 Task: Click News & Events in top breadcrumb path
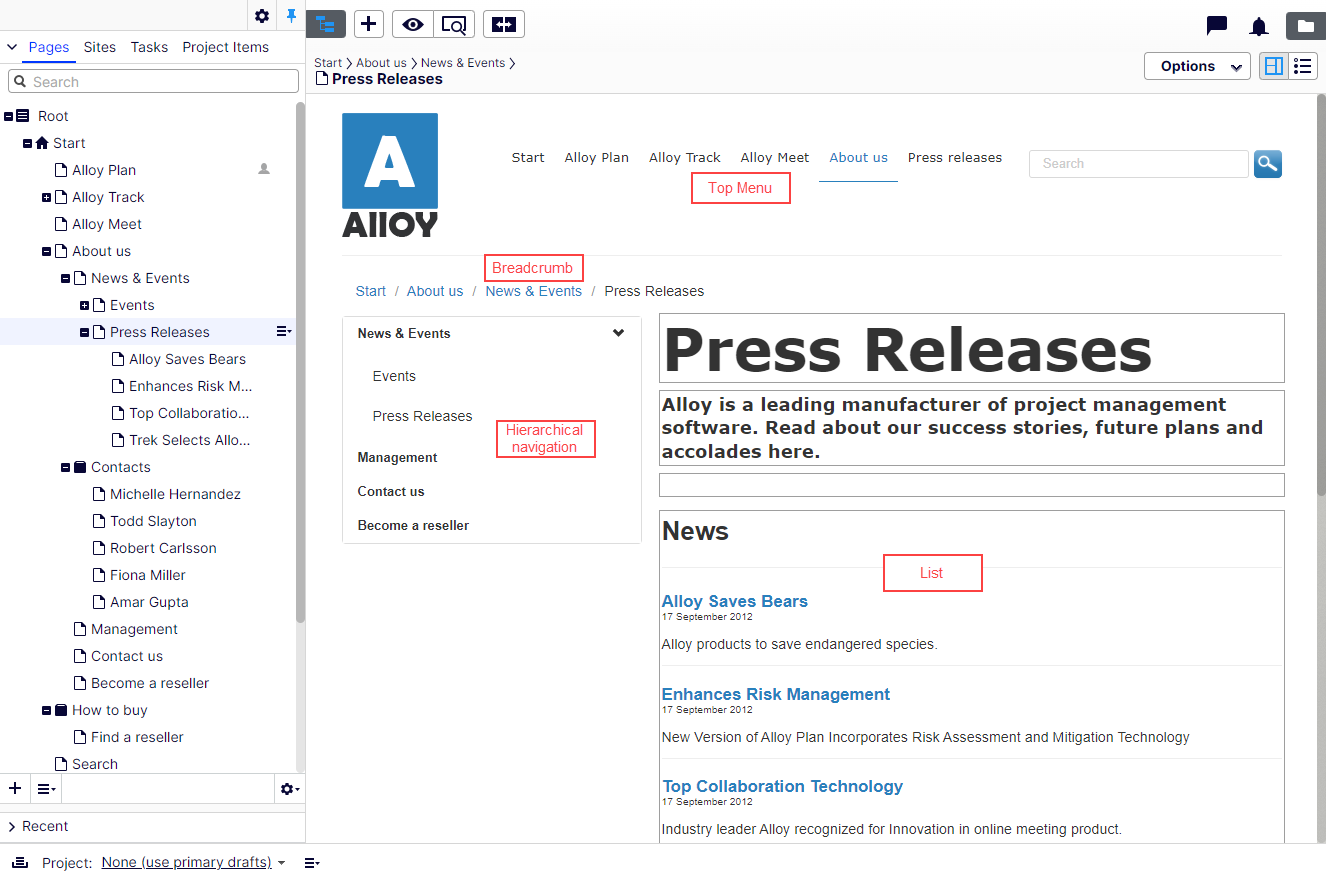pos(463,62)
